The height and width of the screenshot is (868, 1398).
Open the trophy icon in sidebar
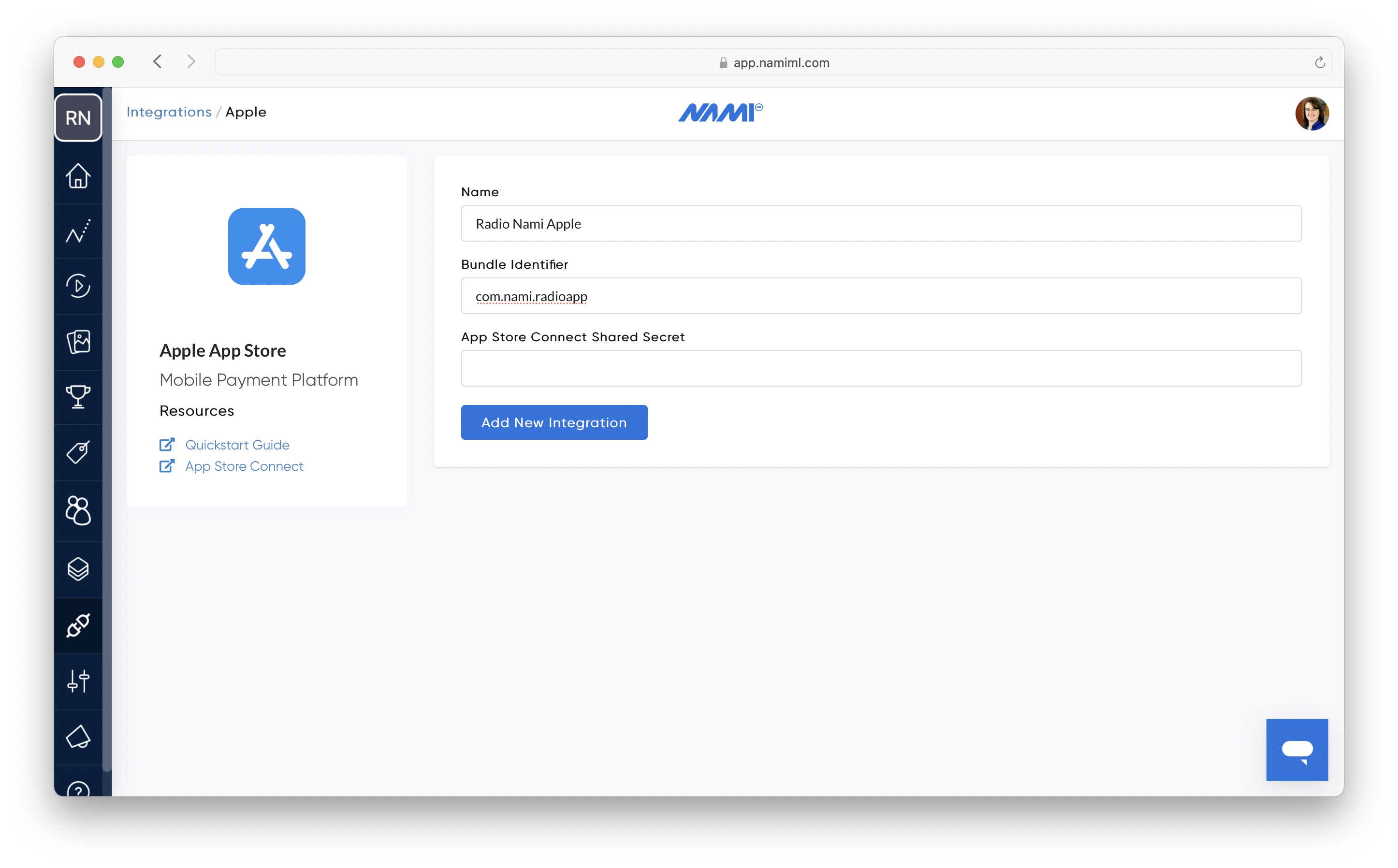pos(78,397)
